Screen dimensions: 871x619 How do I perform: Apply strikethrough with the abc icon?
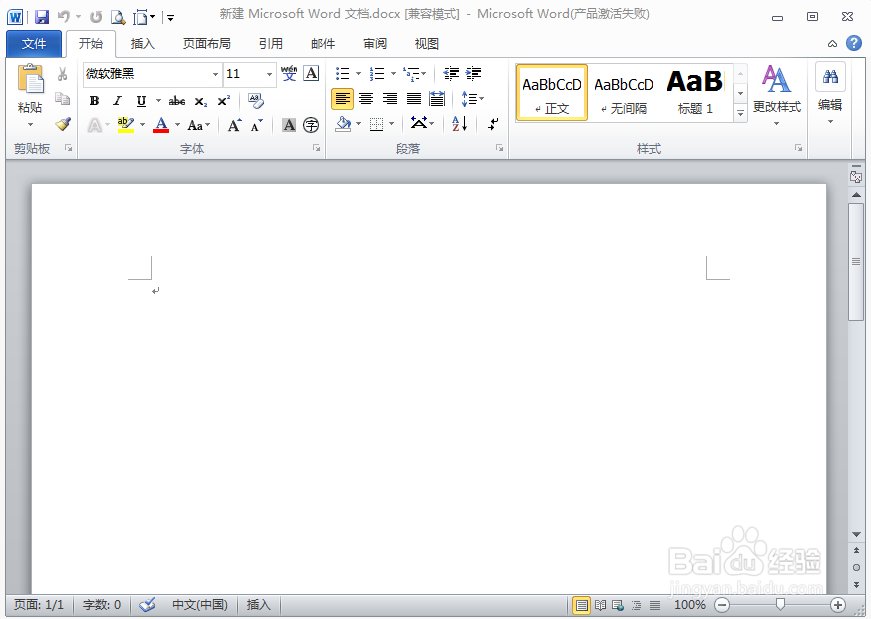[x=177, y=101]
